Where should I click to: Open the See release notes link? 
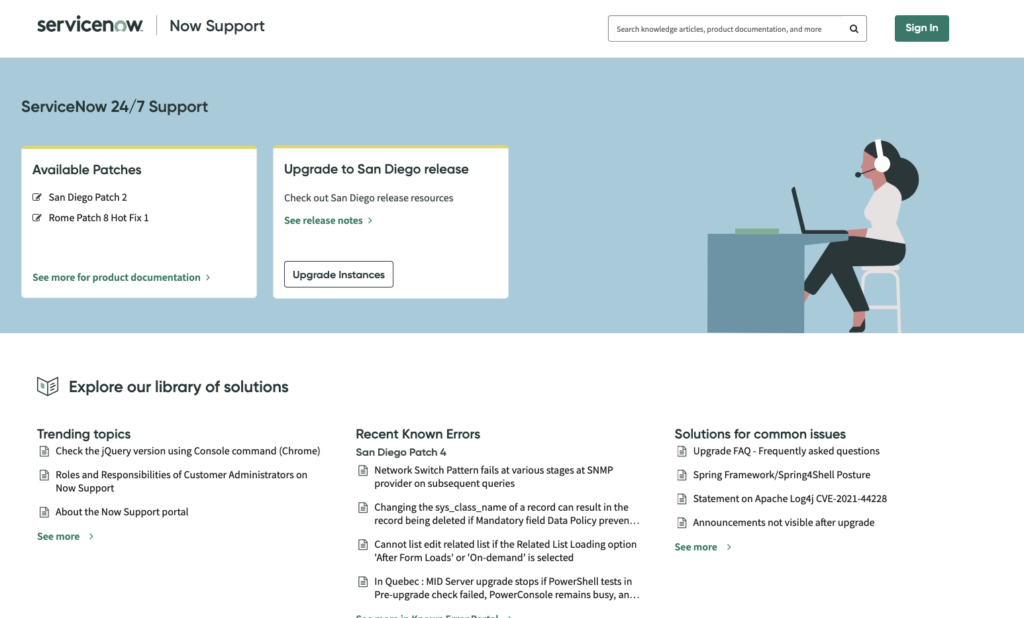click(323, 221)
